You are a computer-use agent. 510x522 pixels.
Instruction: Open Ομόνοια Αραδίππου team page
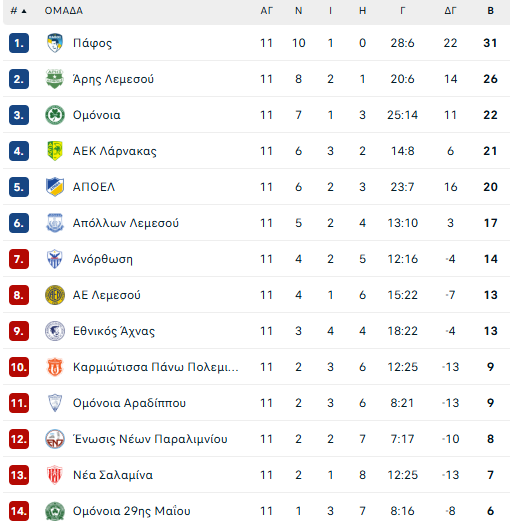pos(129,403)
